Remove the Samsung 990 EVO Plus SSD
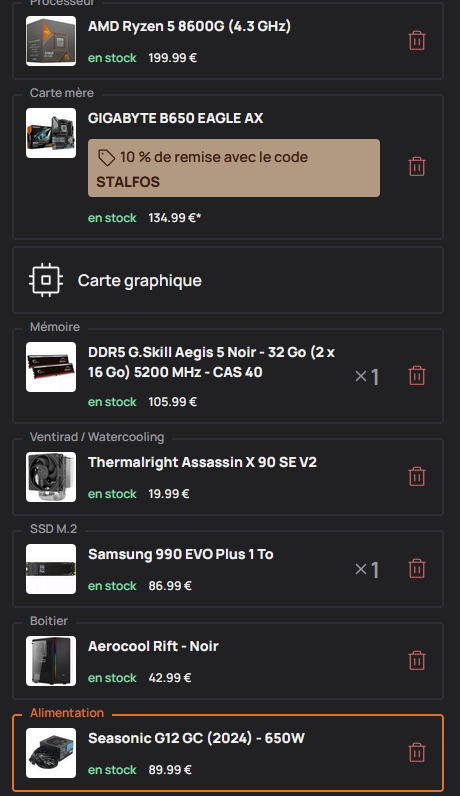Image resolution: width=460 pixels, height=796 pixels. (x=417, y=569)
